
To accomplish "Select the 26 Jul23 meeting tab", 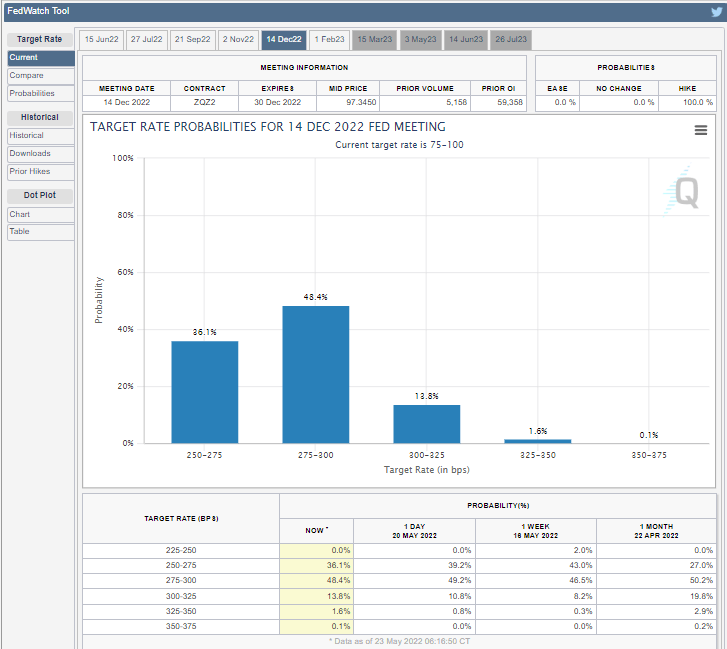I will click(x=511, y=40).
